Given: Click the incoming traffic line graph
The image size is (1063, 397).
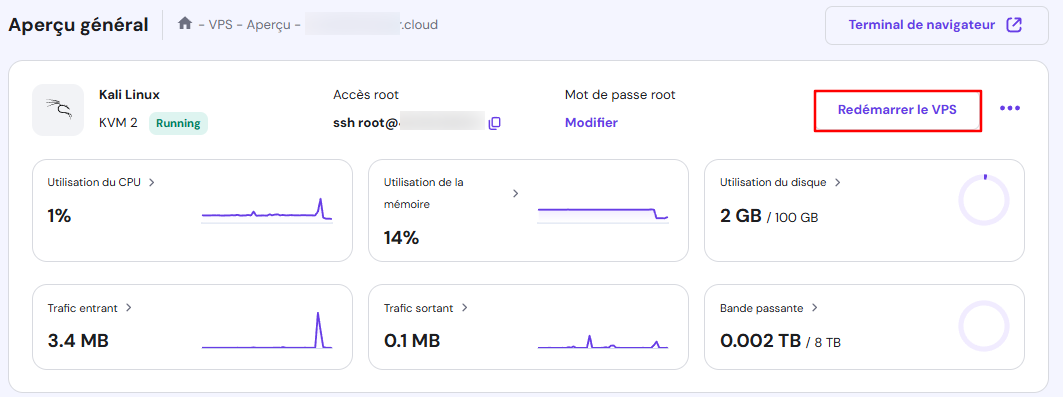Looking at the screenshot, I should point(267,330).
